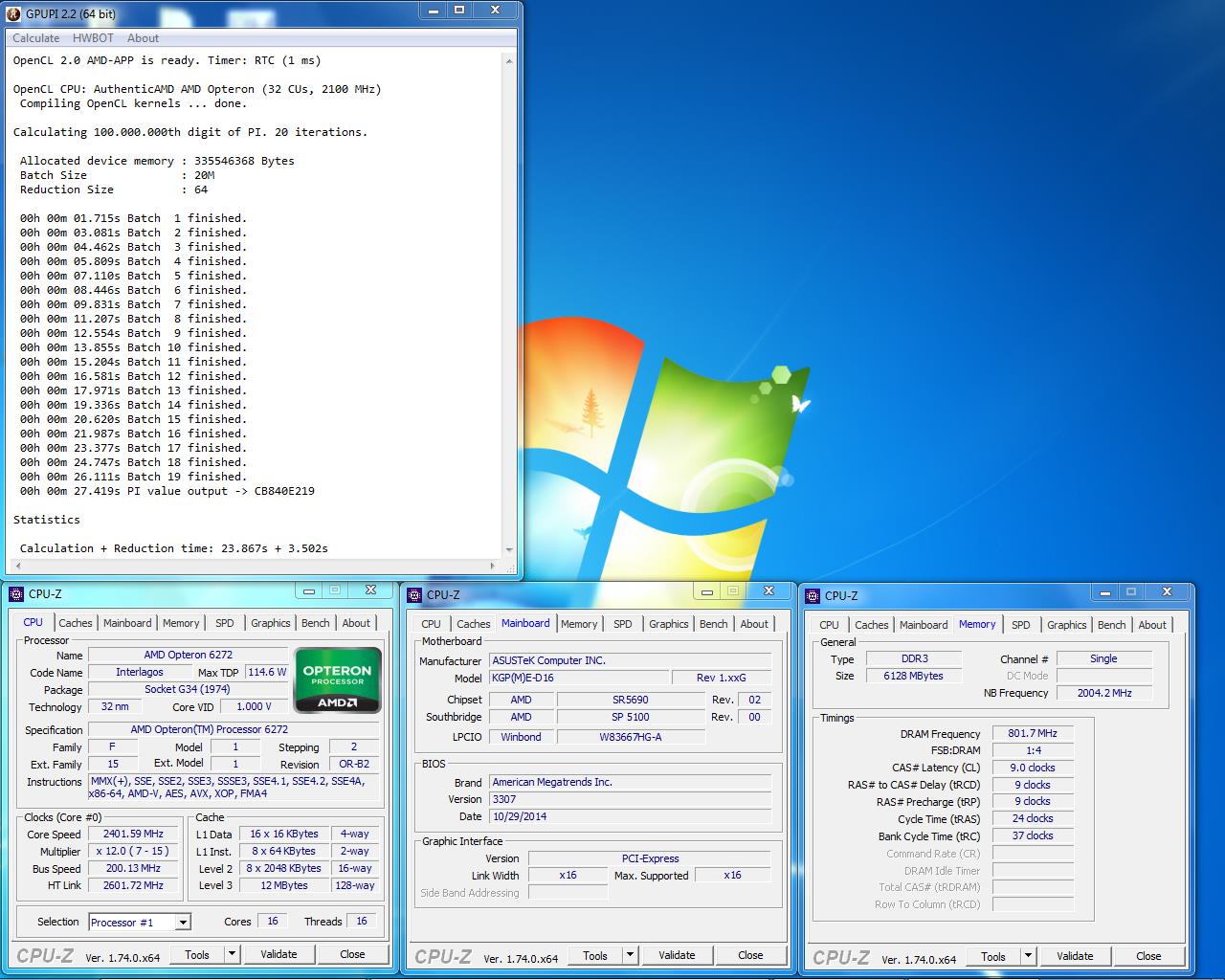Click Validate button in CPU window

coord(278,954)
